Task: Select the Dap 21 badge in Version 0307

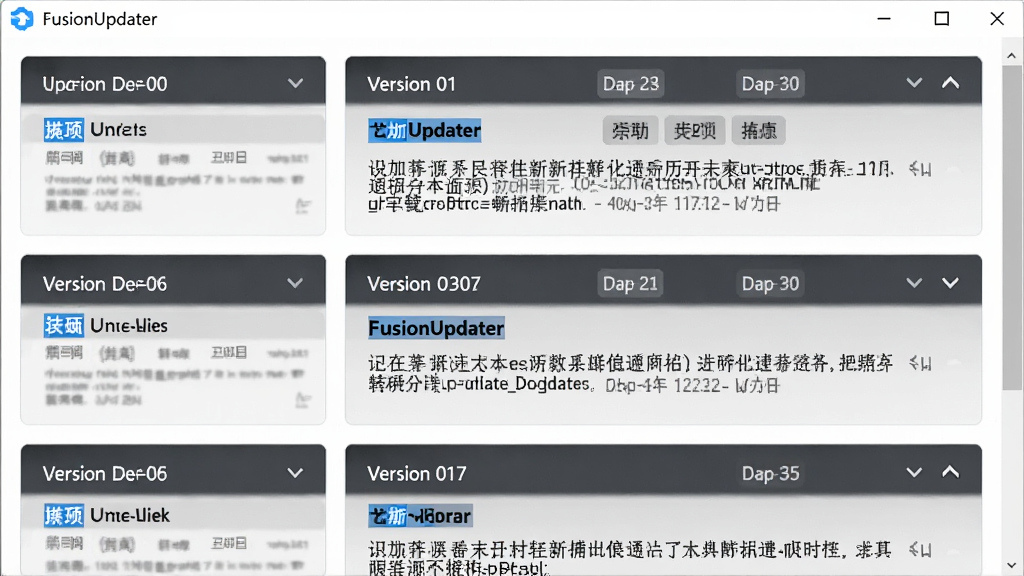Action: pyautogui.click(x=630, y=283)
